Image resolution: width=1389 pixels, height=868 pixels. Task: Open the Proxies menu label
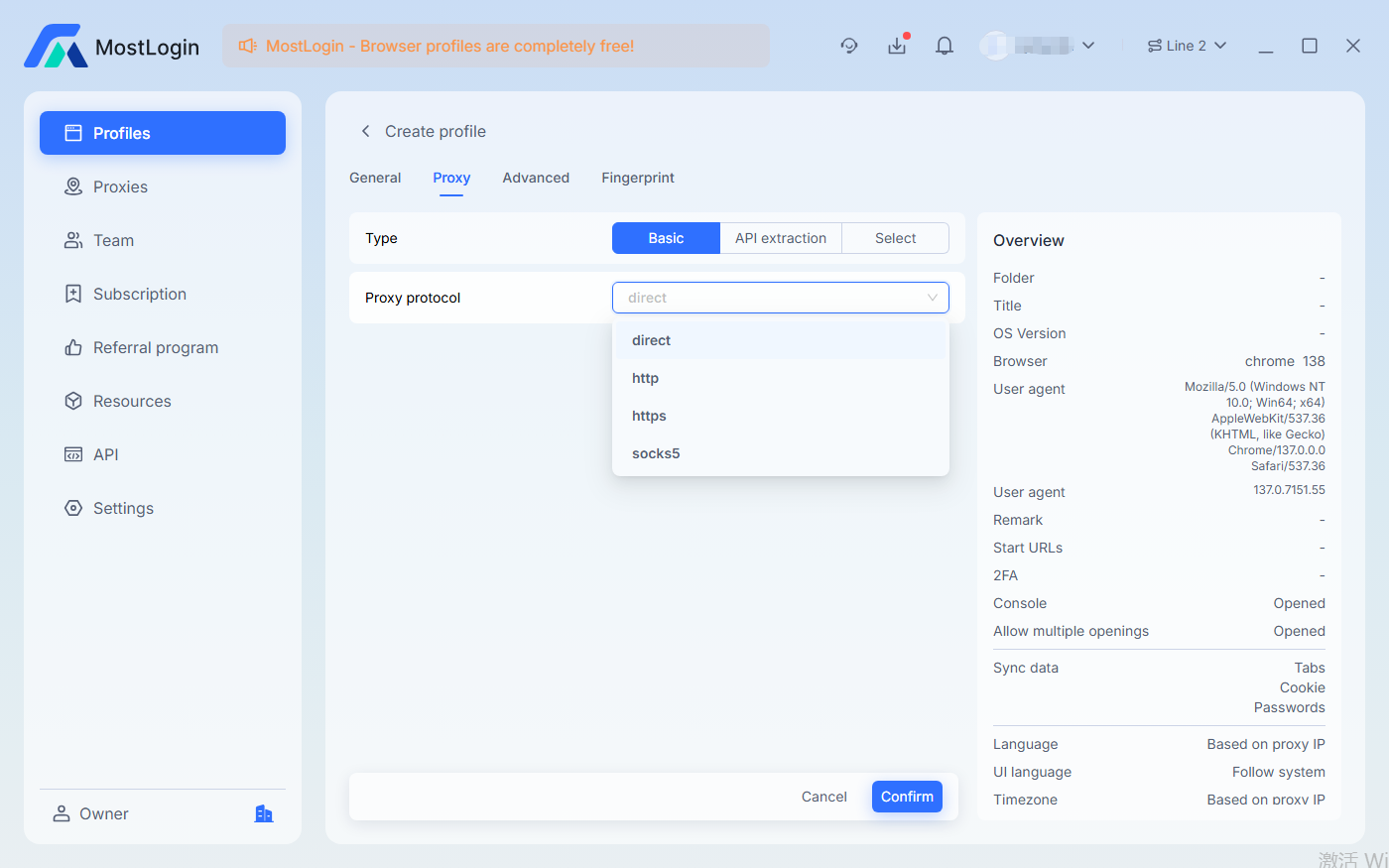pos(120,186)
